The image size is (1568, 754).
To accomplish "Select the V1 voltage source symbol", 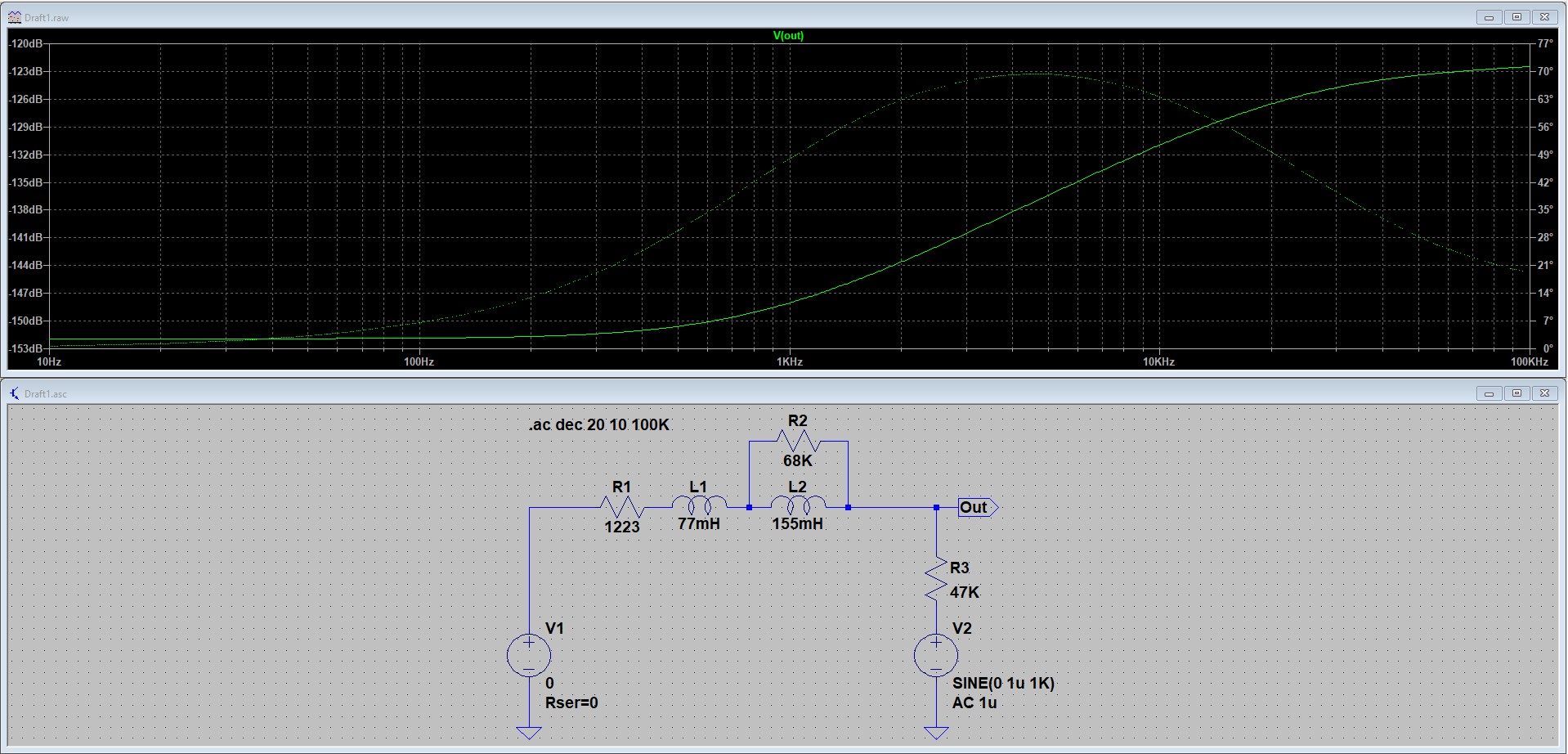I will (529, 655).
